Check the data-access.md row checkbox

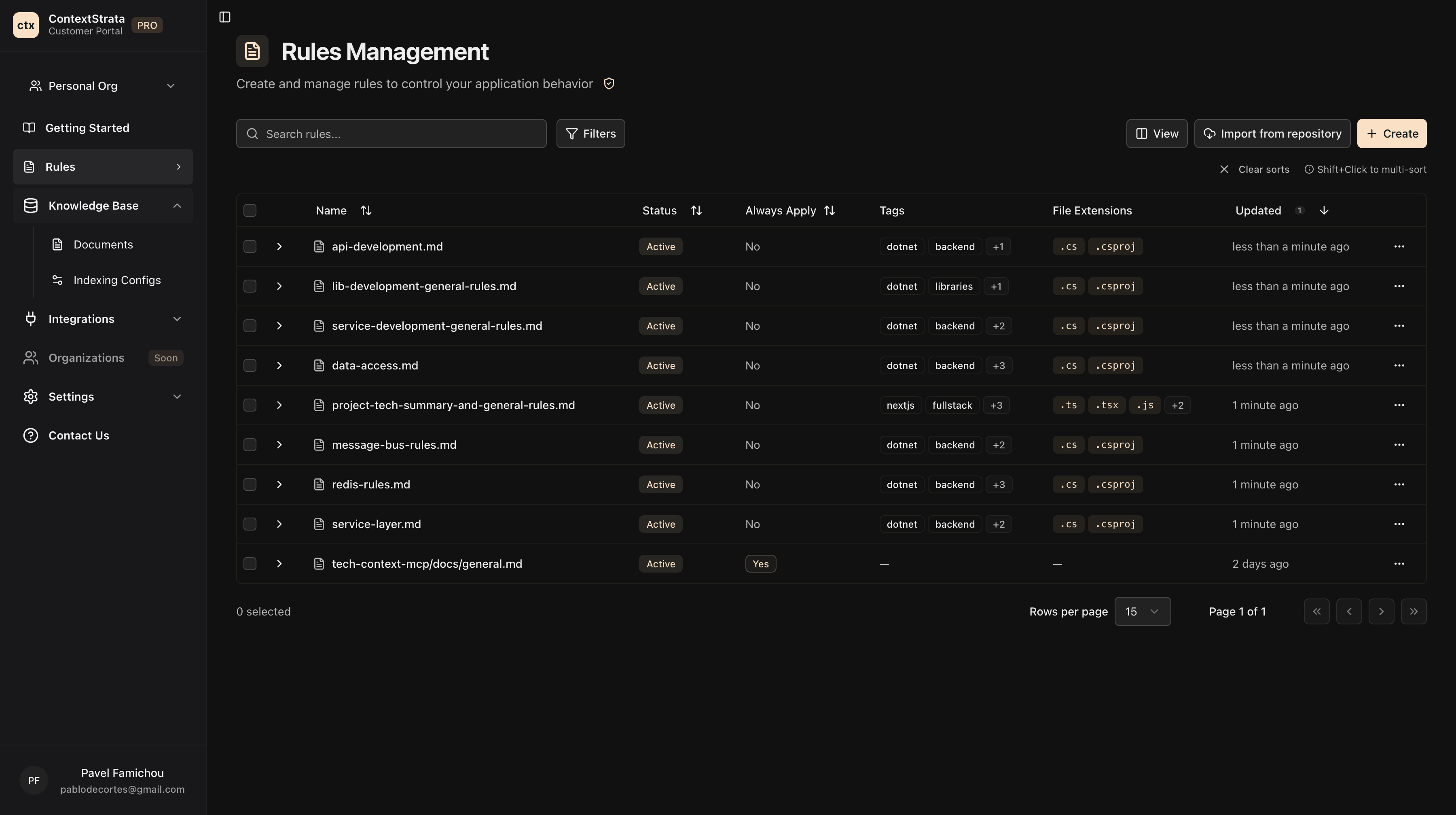pos(250,365)
